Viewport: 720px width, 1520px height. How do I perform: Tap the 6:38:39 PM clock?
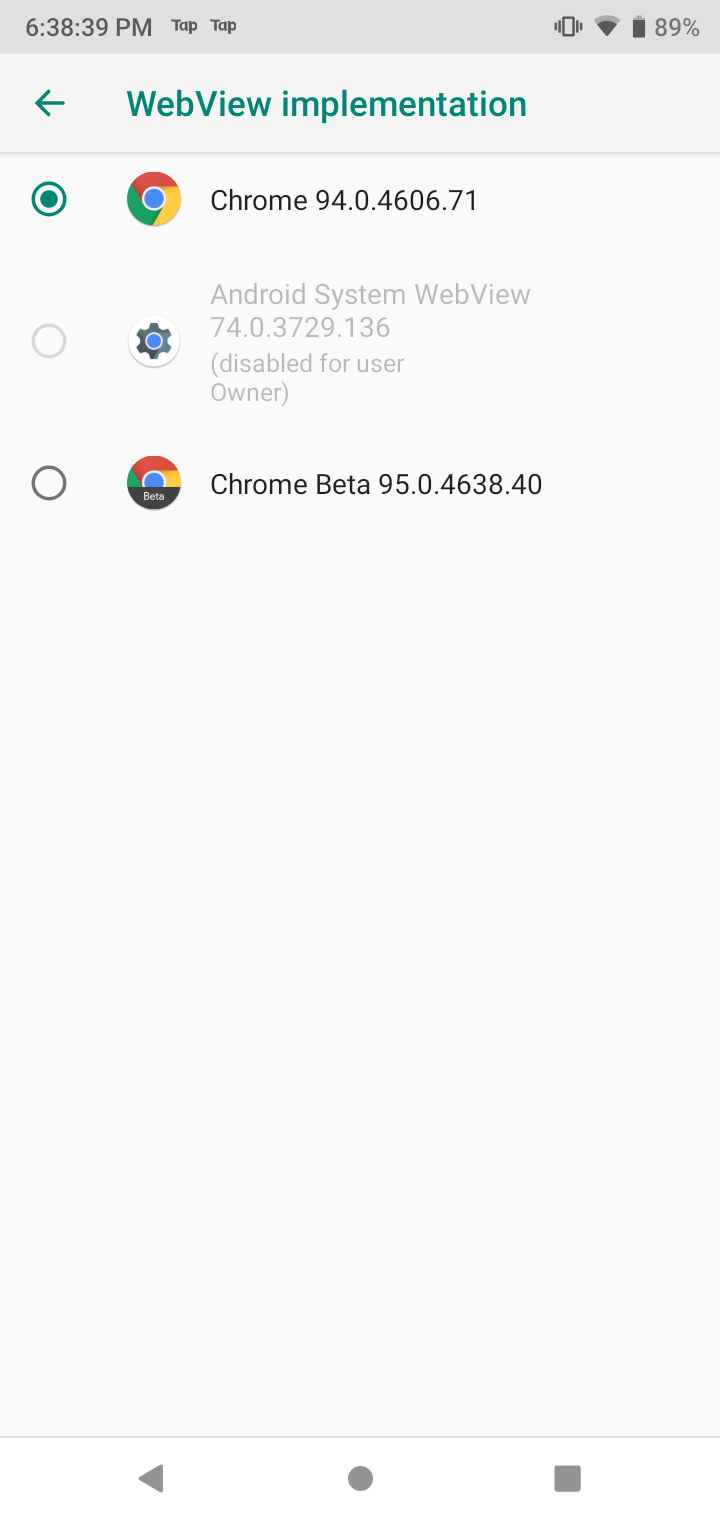[x=89, y=27]
